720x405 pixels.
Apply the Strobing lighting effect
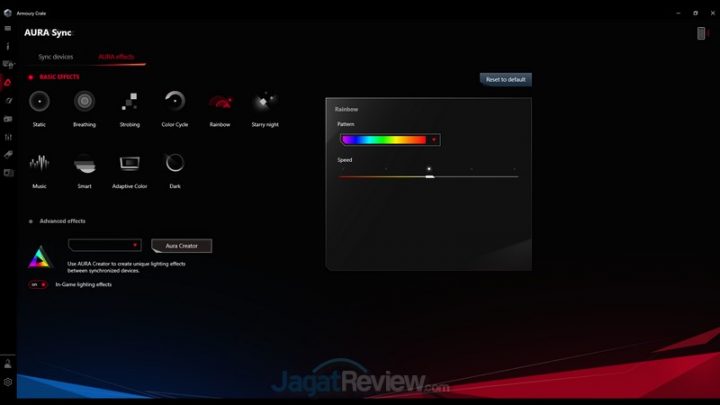[x=129, y=101]
